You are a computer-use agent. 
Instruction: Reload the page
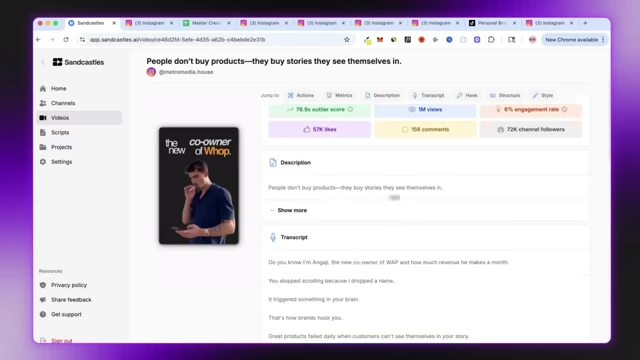pyautogui.click(x=66, y=40)
